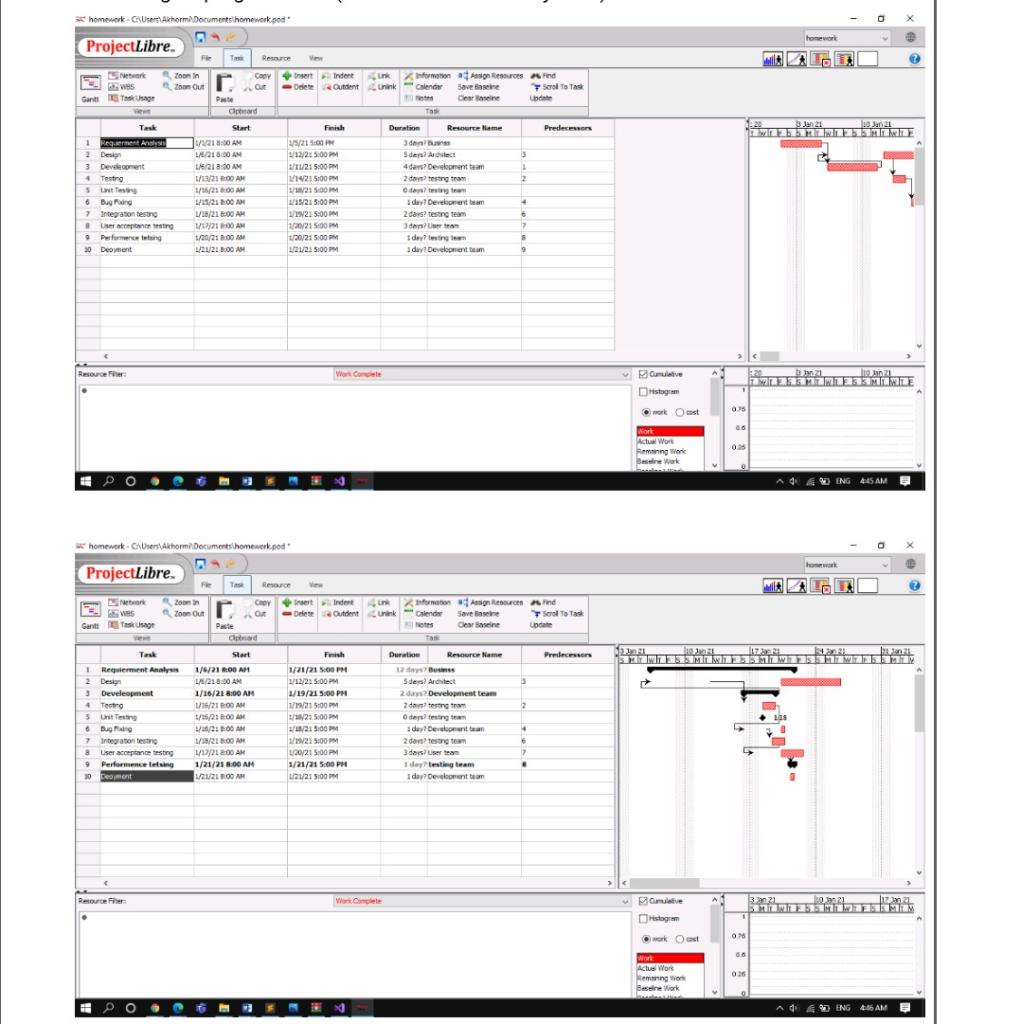Click Copy in the lower window clipboard group

click(257, 603)
